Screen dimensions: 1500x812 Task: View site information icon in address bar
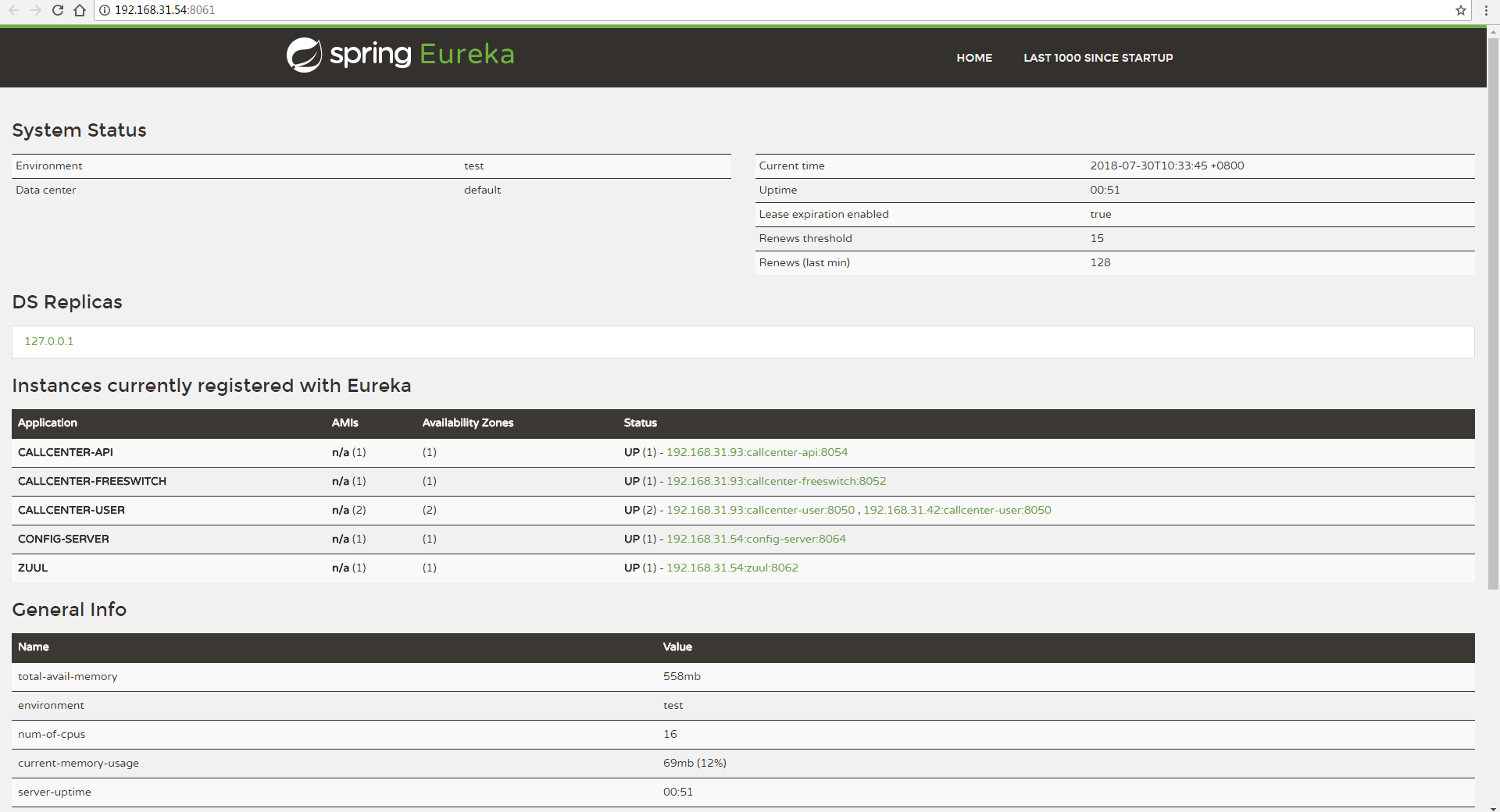(105, 10)
